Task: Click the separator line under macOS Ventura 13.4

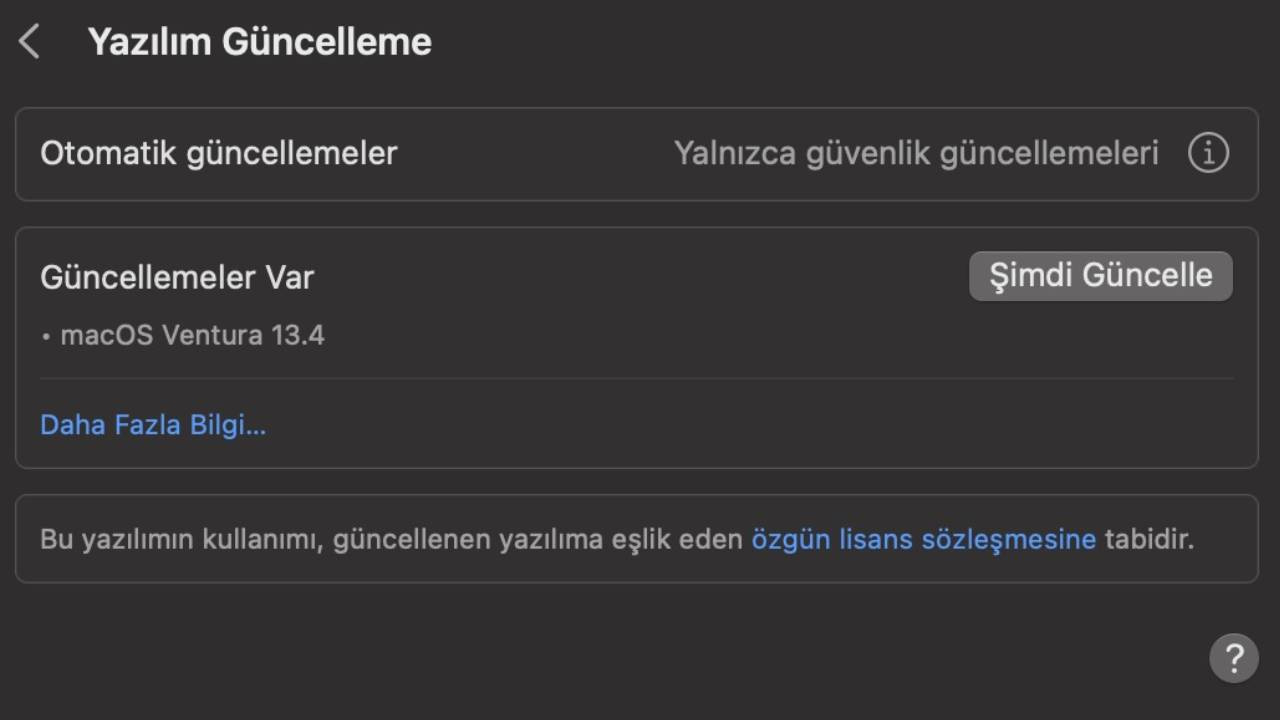Action: pos(637,379)
